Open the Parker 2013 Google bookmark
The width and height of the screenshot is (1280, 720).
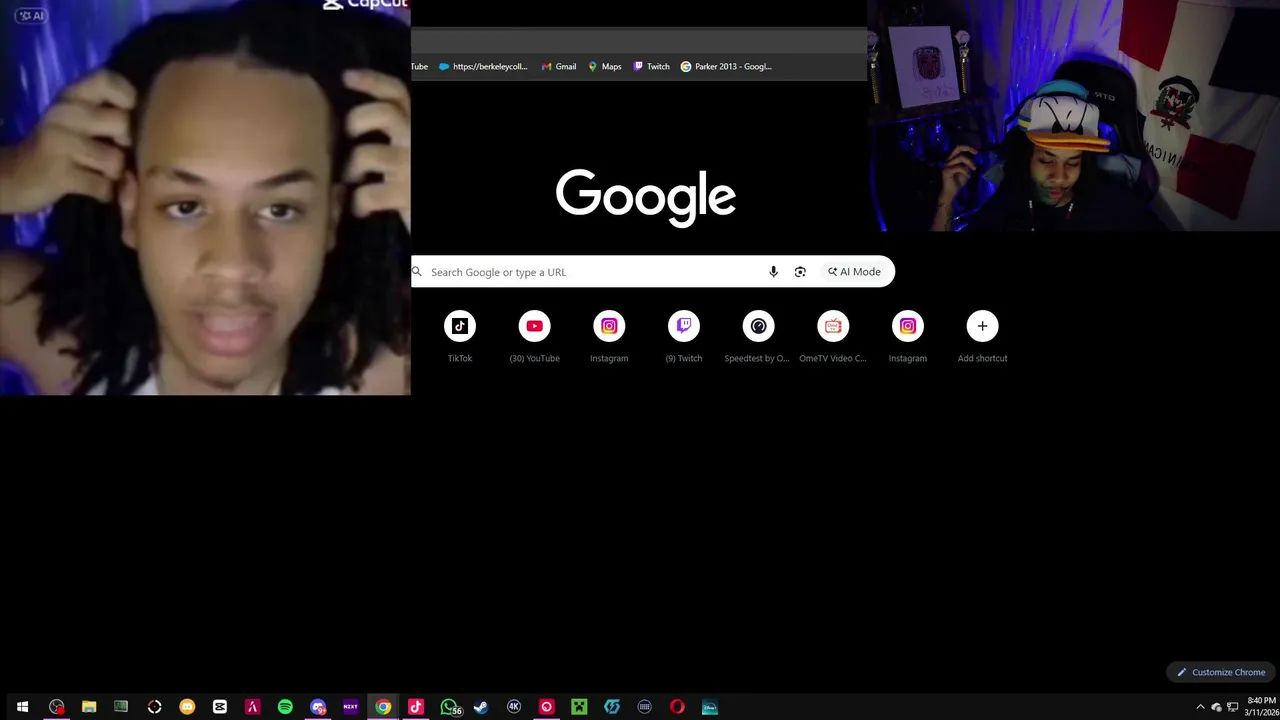(x=727, y=66)
